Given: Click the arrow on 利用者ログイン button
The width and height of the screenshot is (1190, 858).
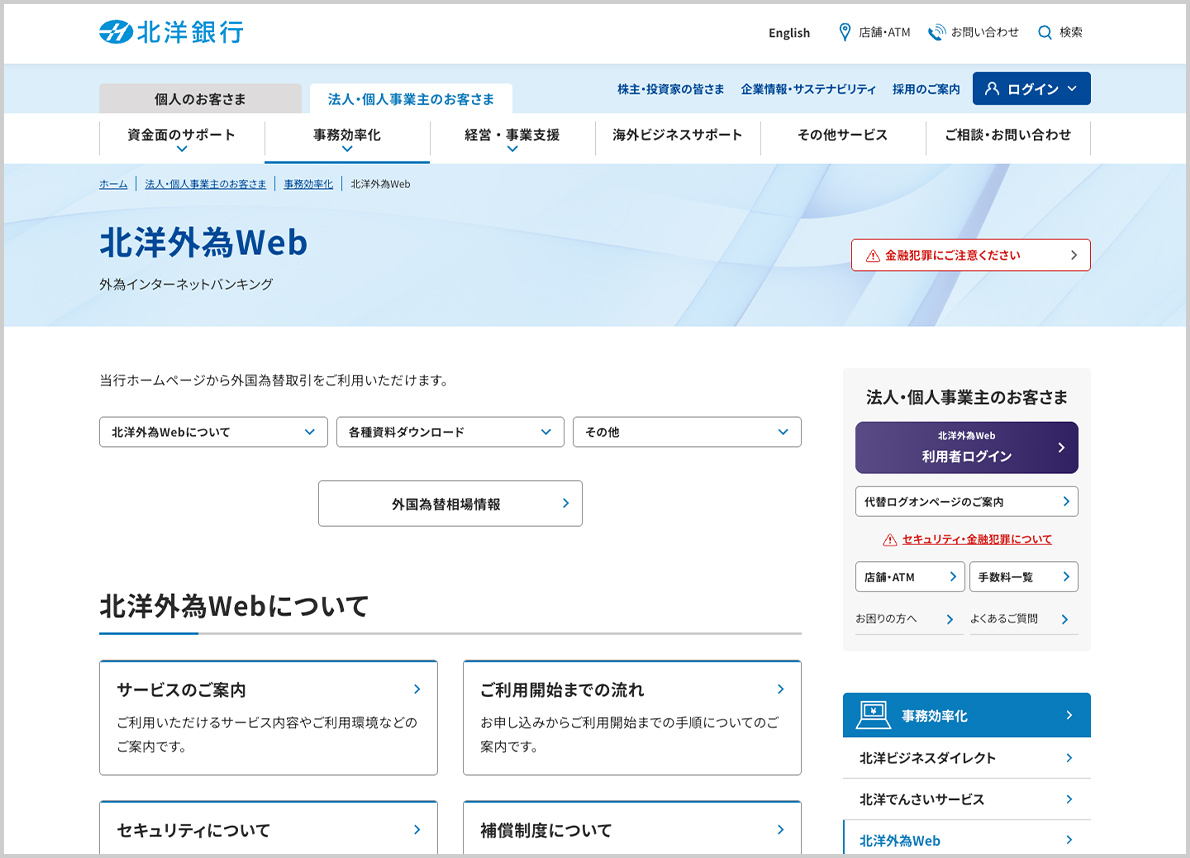Looking at the screenshot, I should (x=1061, y=448).
